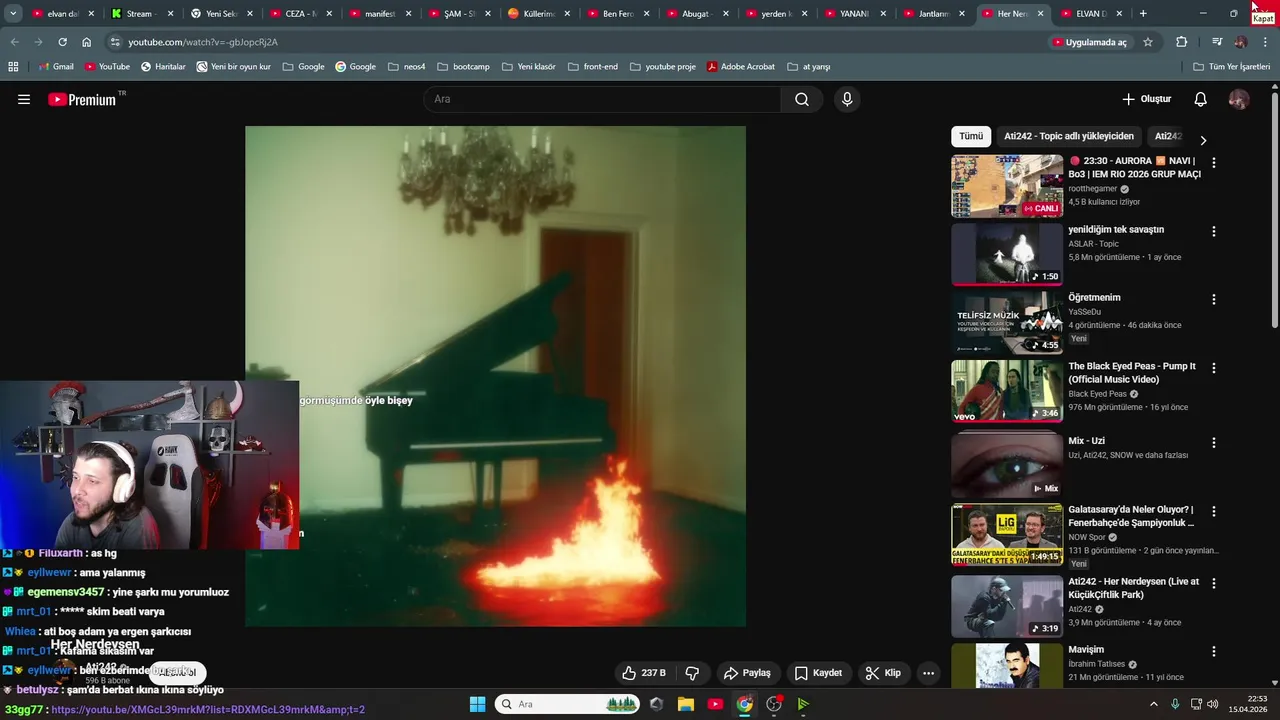
Task: Dislike the video with thumbs-down icon
Action: tap(692, 673)
